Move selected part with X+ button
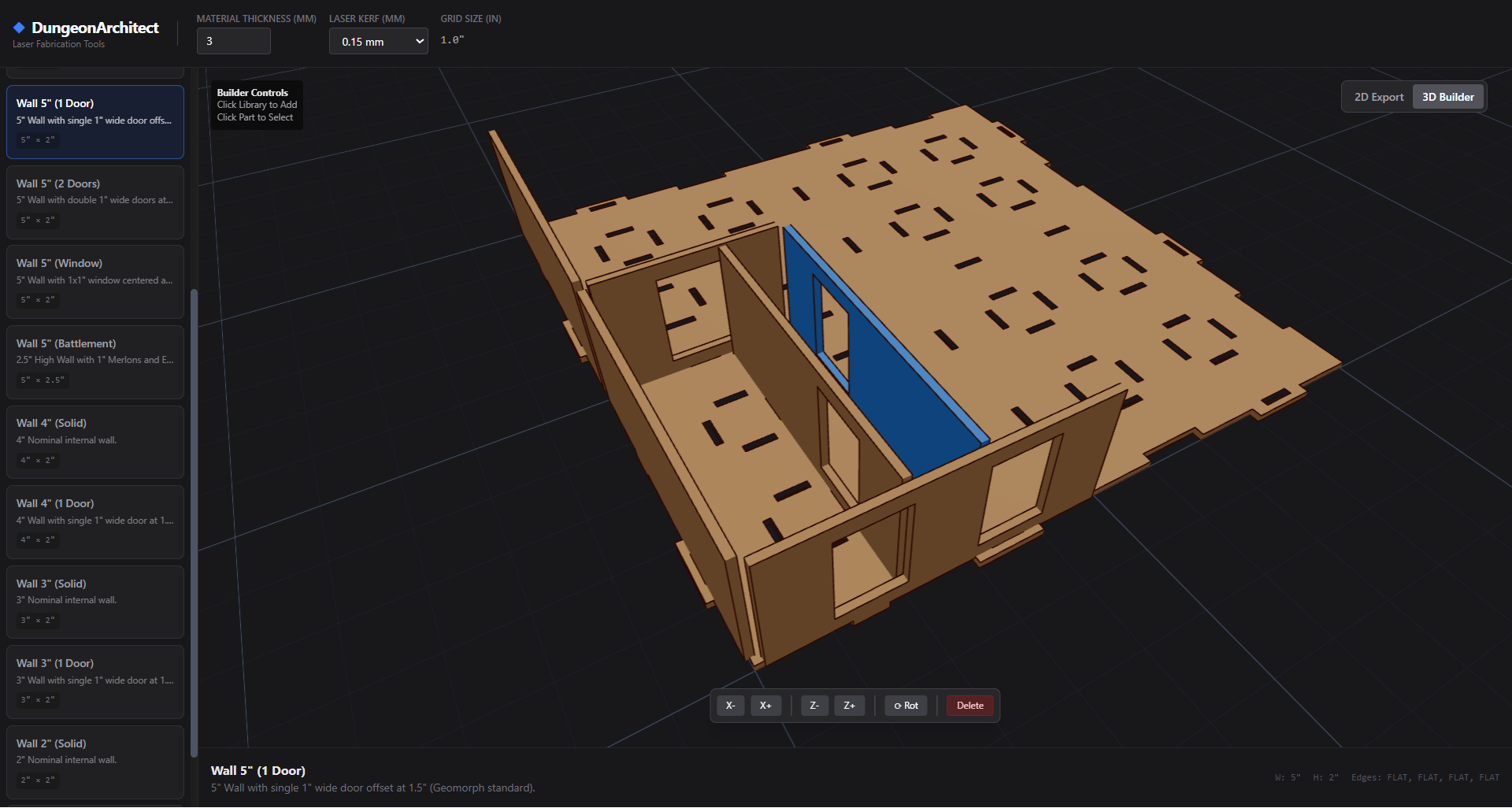This screenshot has width=1512, height=808. [x=765, y=706]
